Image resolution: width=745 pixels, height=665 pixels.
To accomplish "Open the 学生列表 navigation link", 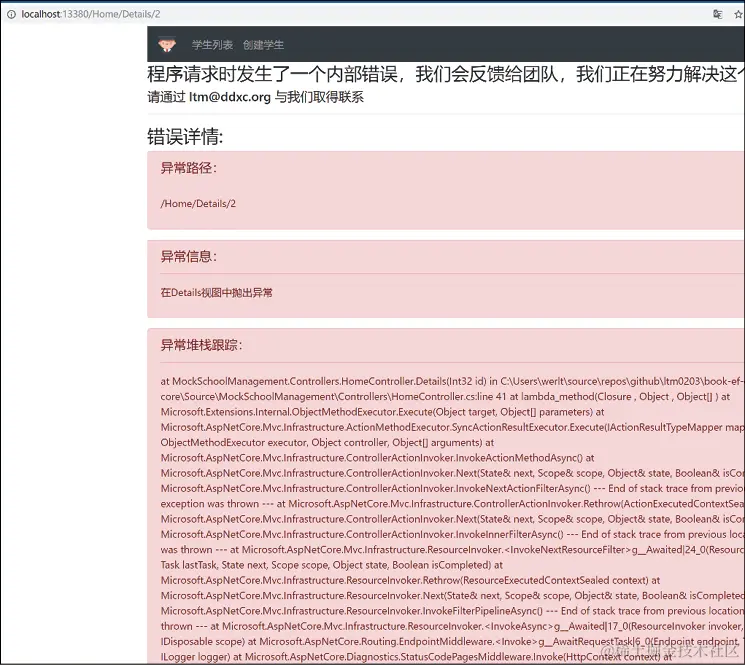I will pyautogui.click(x=212, y=45).
